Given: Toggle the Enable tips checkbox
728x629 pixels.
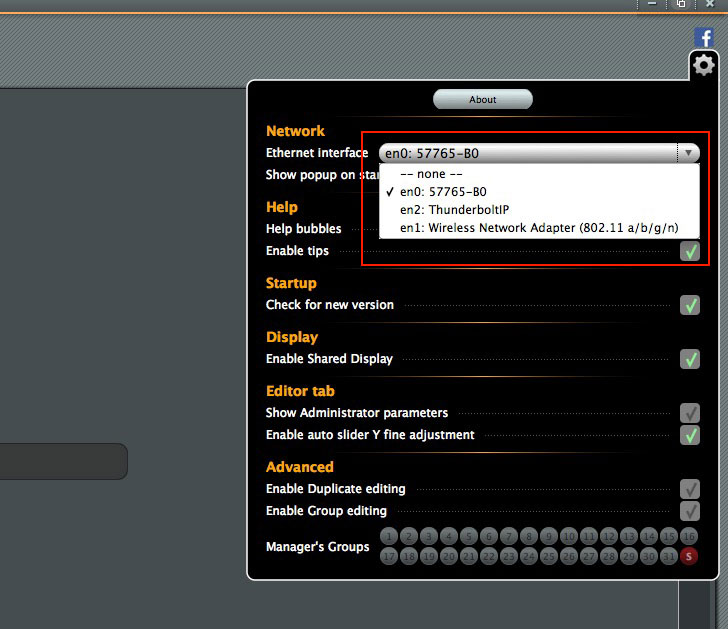Looking at the screenshot, I should (690, 251).
